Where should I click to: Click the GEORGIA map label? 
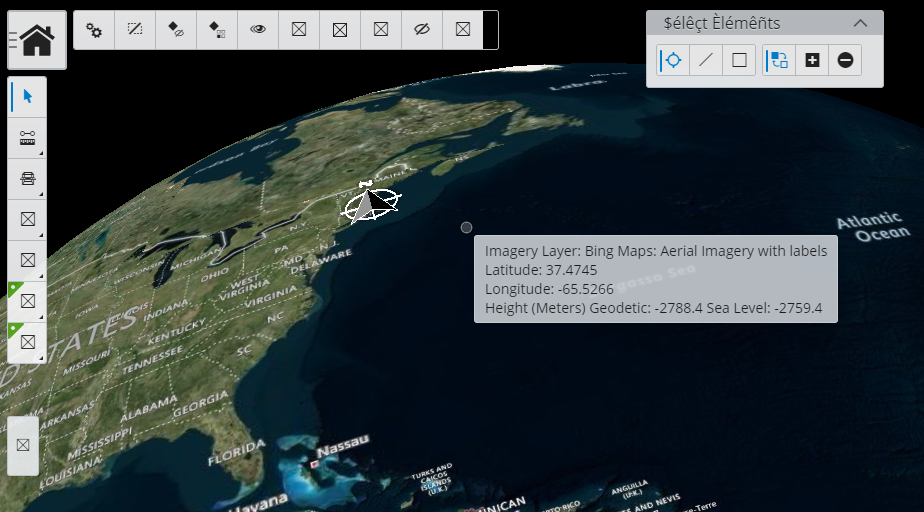(200, 404)
